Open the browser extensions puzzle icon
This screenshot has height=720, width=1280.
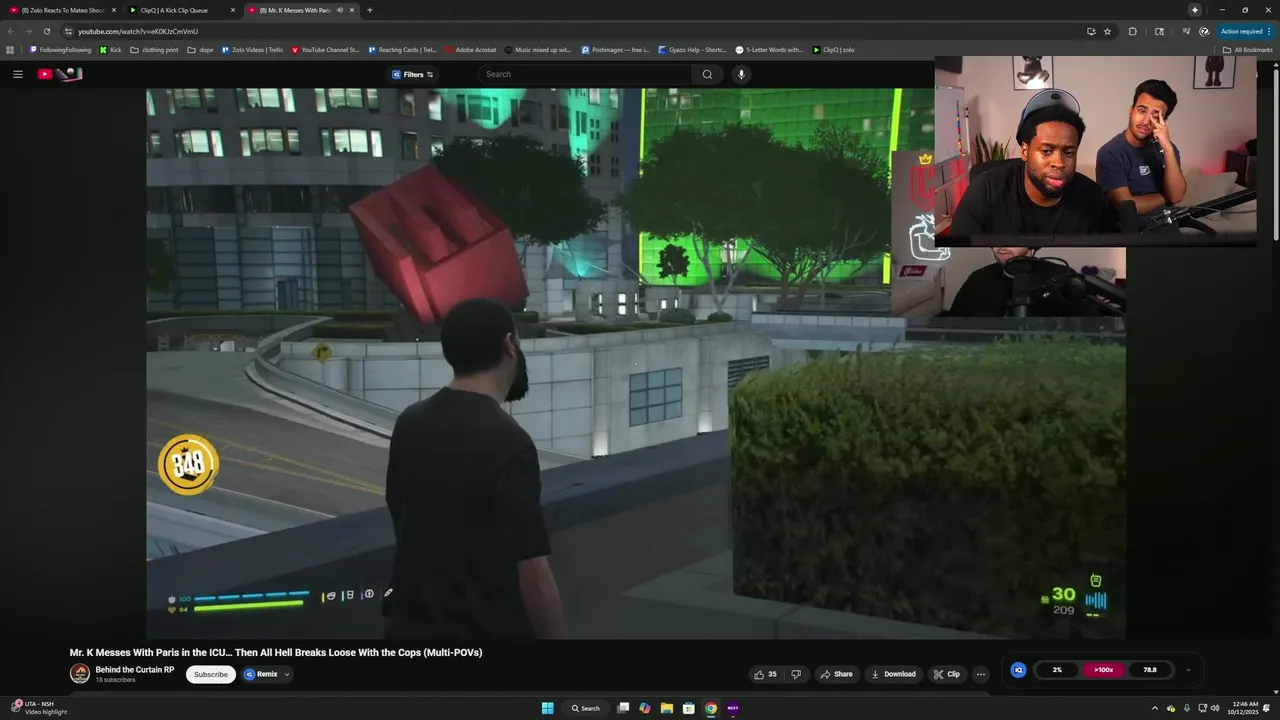(1132, 31)
